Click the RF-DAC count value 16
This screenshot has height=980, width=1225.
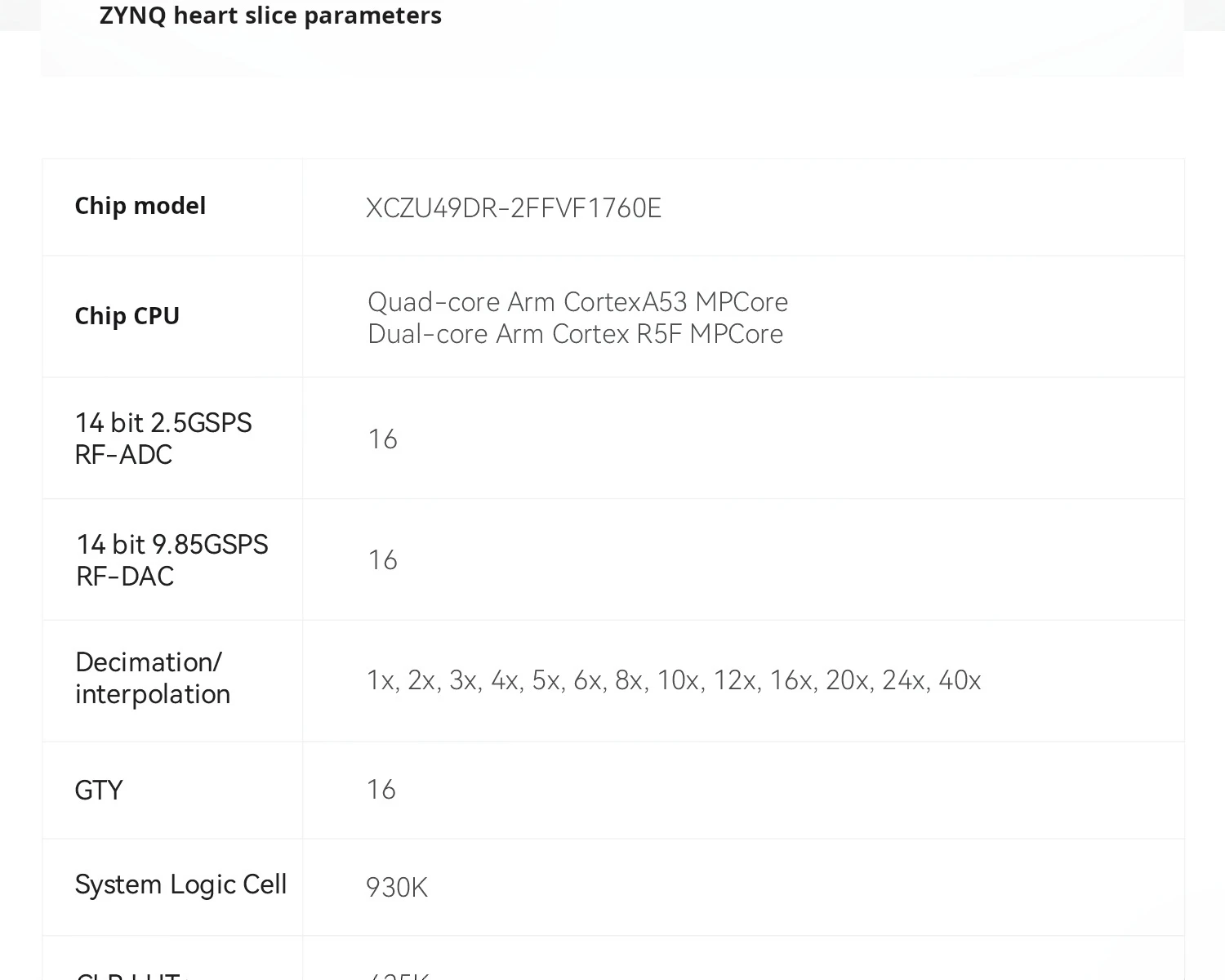(382, 560)
